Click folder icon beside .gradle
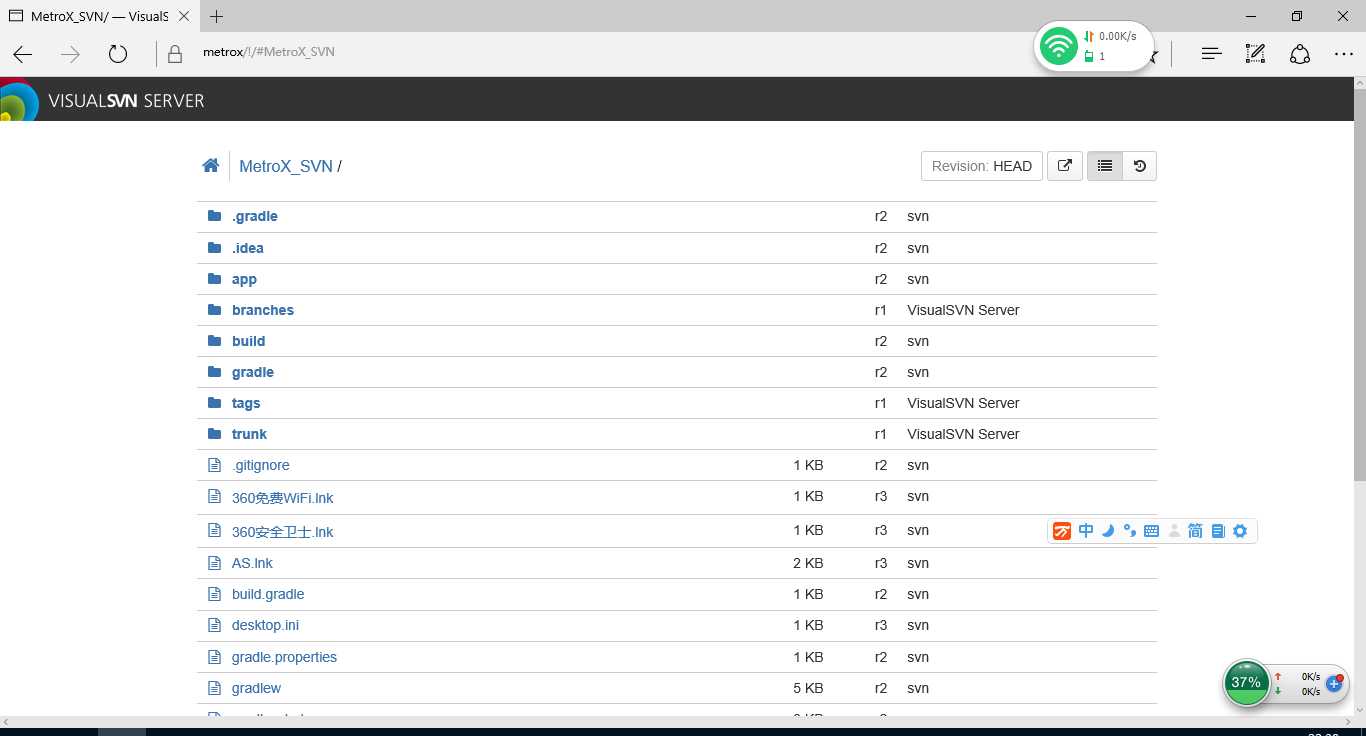Viewport: 1366px width, 736px height. point(214,216)
